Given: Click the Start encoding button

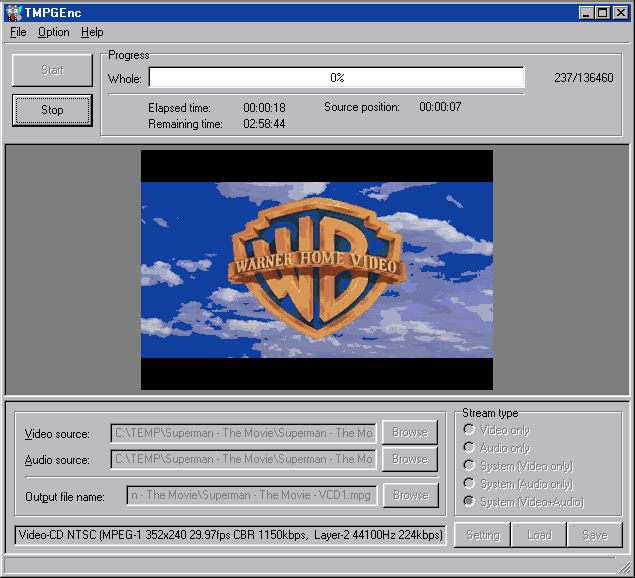Looking at the screenshot, I should tap(52, 71).
